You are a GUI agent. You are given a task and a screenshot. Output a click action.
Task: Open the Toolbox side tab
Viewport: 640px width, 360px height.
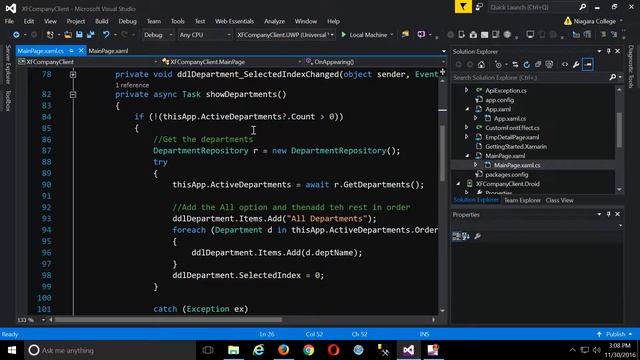click(8, 100)
